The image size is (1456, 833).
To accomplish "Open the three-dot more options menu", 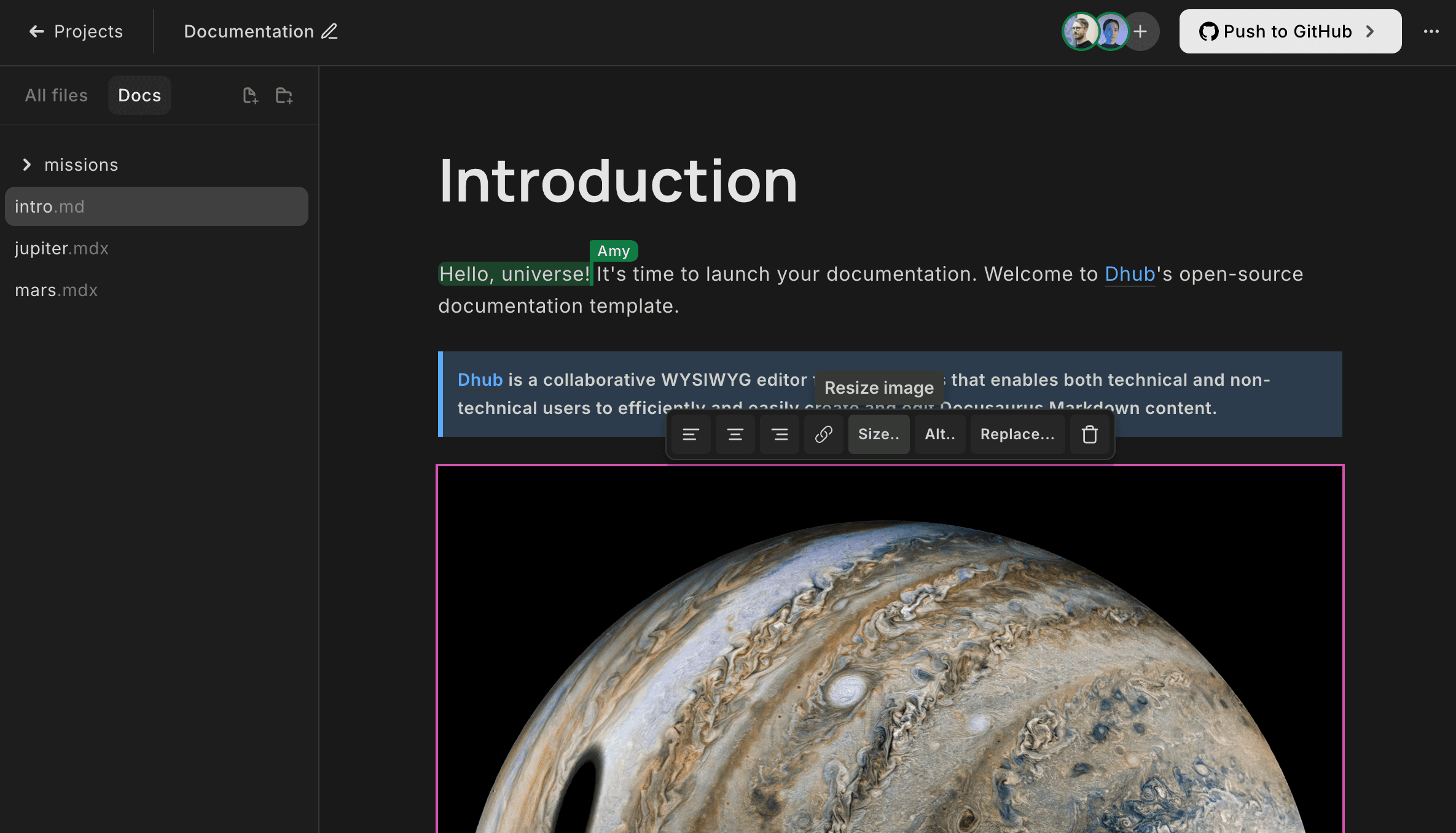I will [1431, 31].
